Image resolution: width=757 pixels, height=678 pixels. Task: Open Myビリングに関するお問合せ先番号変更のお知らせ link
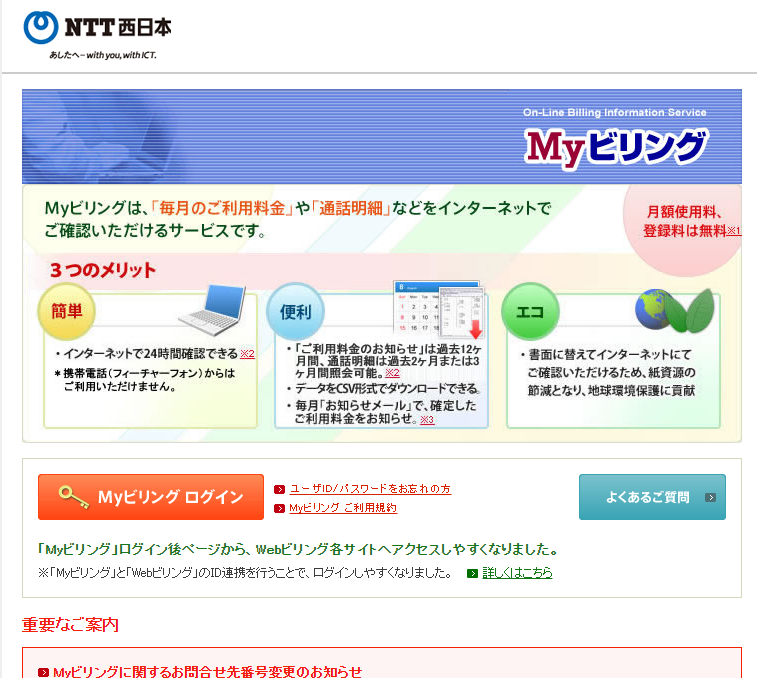click(208, 672)
